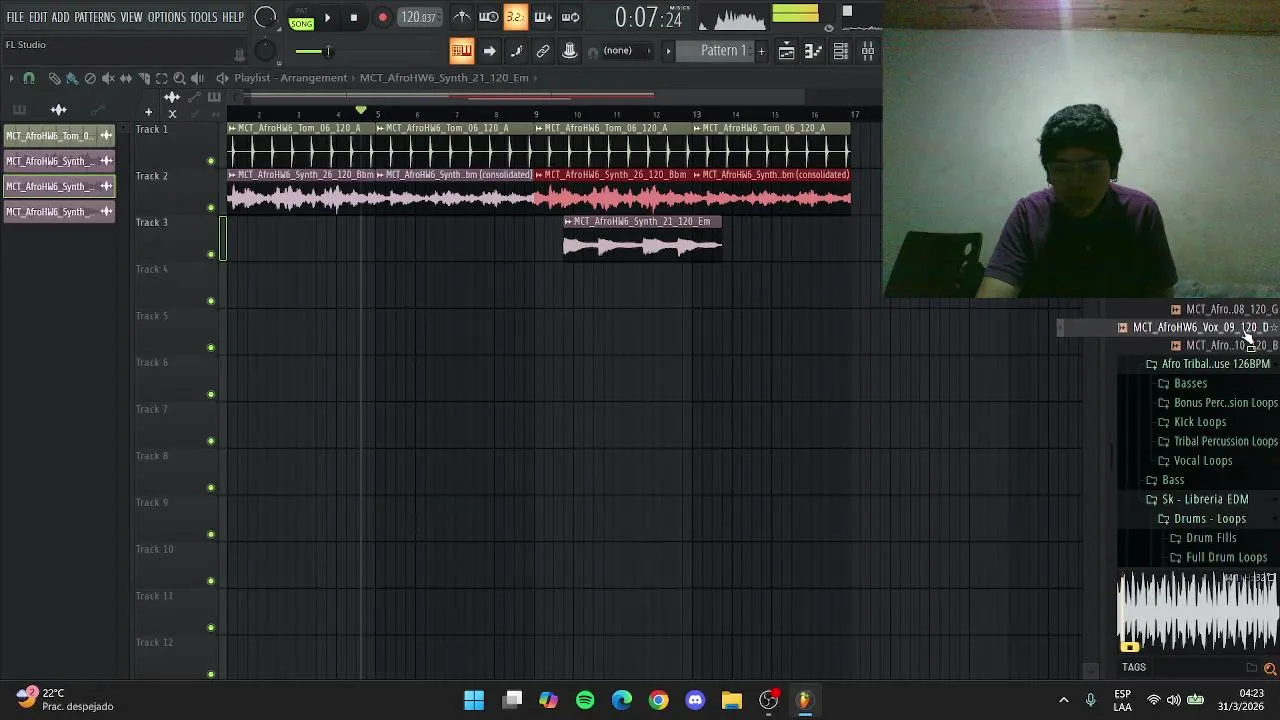Open the Playlist view button

pyautogui.click(x=787, y=51)
